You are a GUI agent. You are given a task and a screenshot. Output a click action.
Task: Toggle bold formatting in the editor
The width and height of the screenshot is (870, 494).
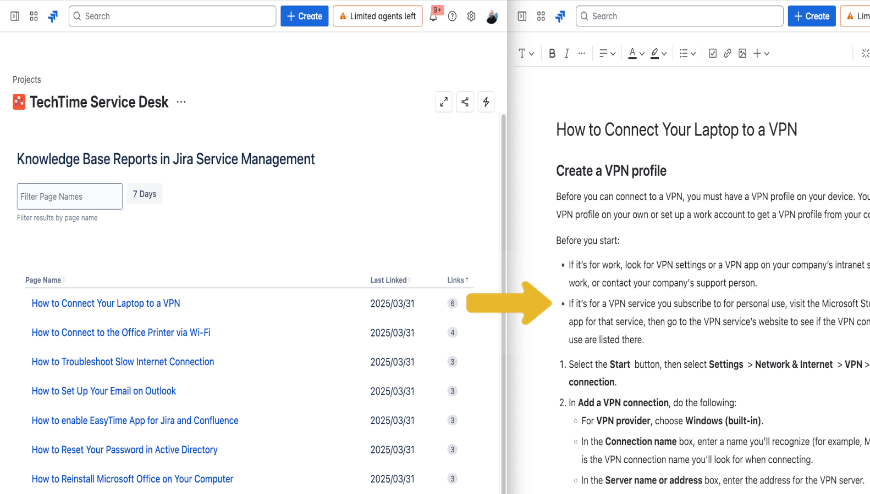pyautogui.click(x=552, y=53)
